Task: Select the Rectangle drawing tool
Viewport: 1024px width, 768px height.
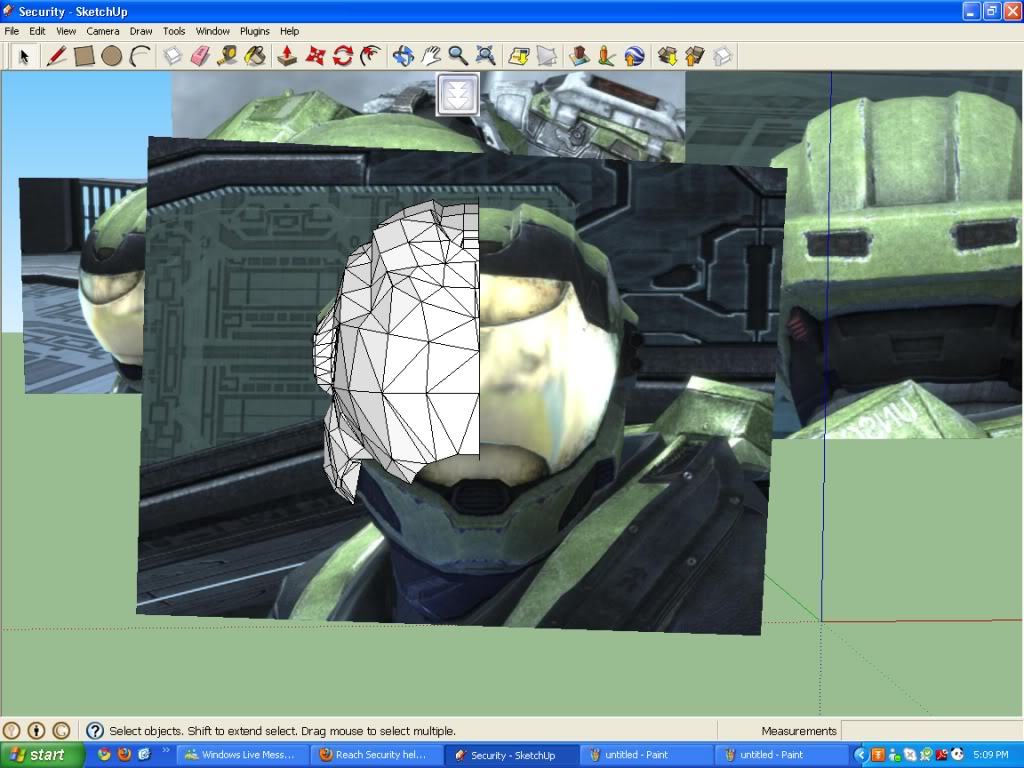Action: [x=84, y=56]
